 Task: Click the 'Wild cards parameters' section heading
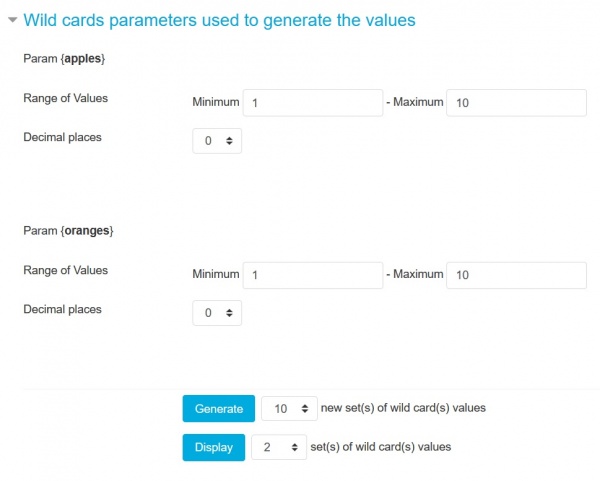coord(219,19)
